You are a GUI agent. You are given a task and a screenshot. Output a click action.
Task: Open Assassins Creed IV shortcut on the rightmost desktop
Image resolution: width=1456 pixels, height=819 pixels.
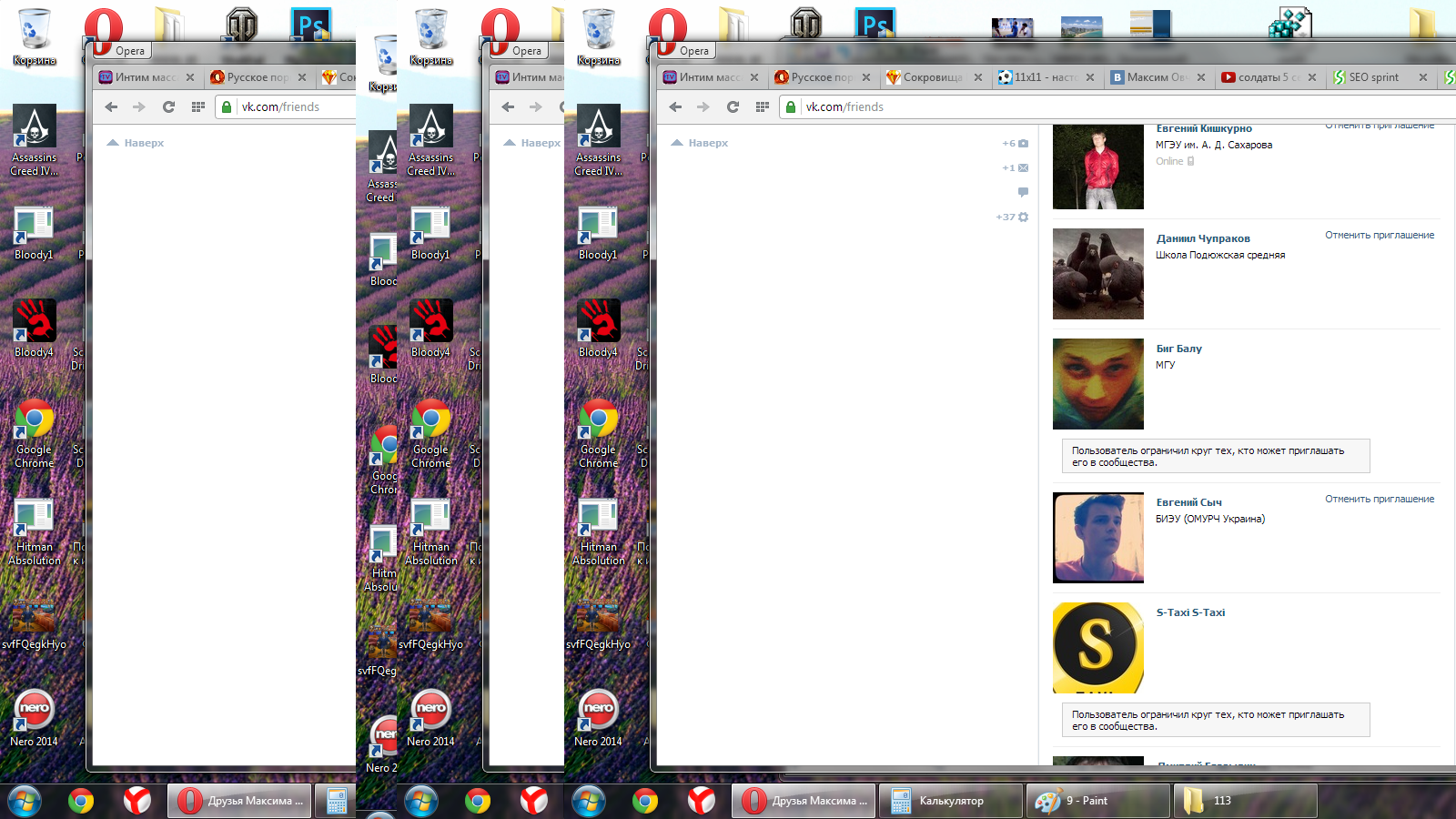click(599, 139)
